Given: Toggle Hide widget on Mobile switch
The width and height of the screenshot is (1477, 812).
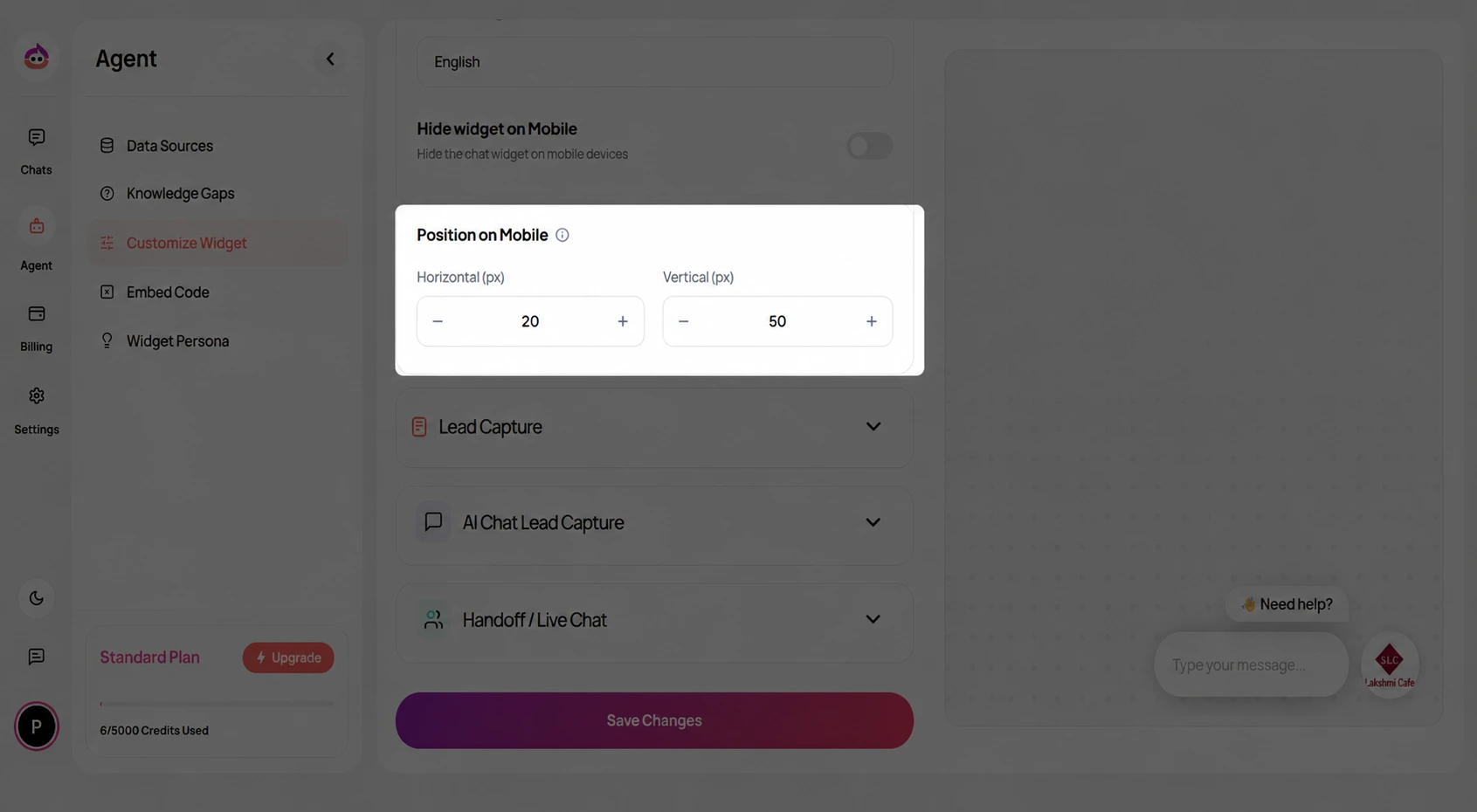Looking at the screenshot, I should (x=869, y=146).
